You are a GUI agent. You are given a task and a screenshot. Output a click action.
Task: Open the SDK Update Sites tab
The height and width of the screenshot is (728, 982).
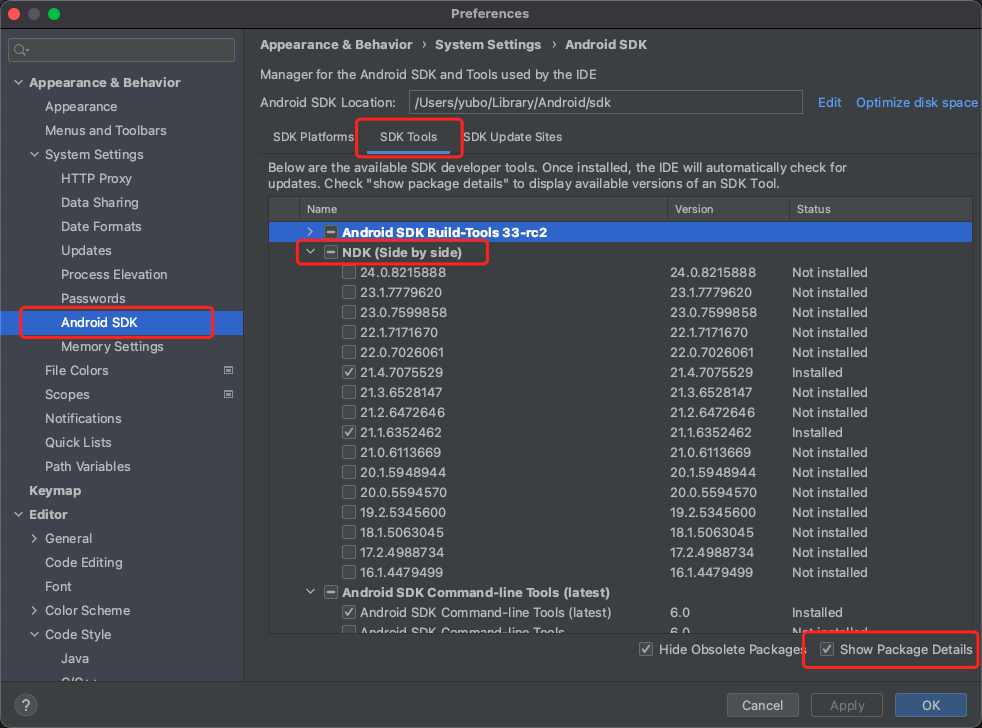pos(512,137)
